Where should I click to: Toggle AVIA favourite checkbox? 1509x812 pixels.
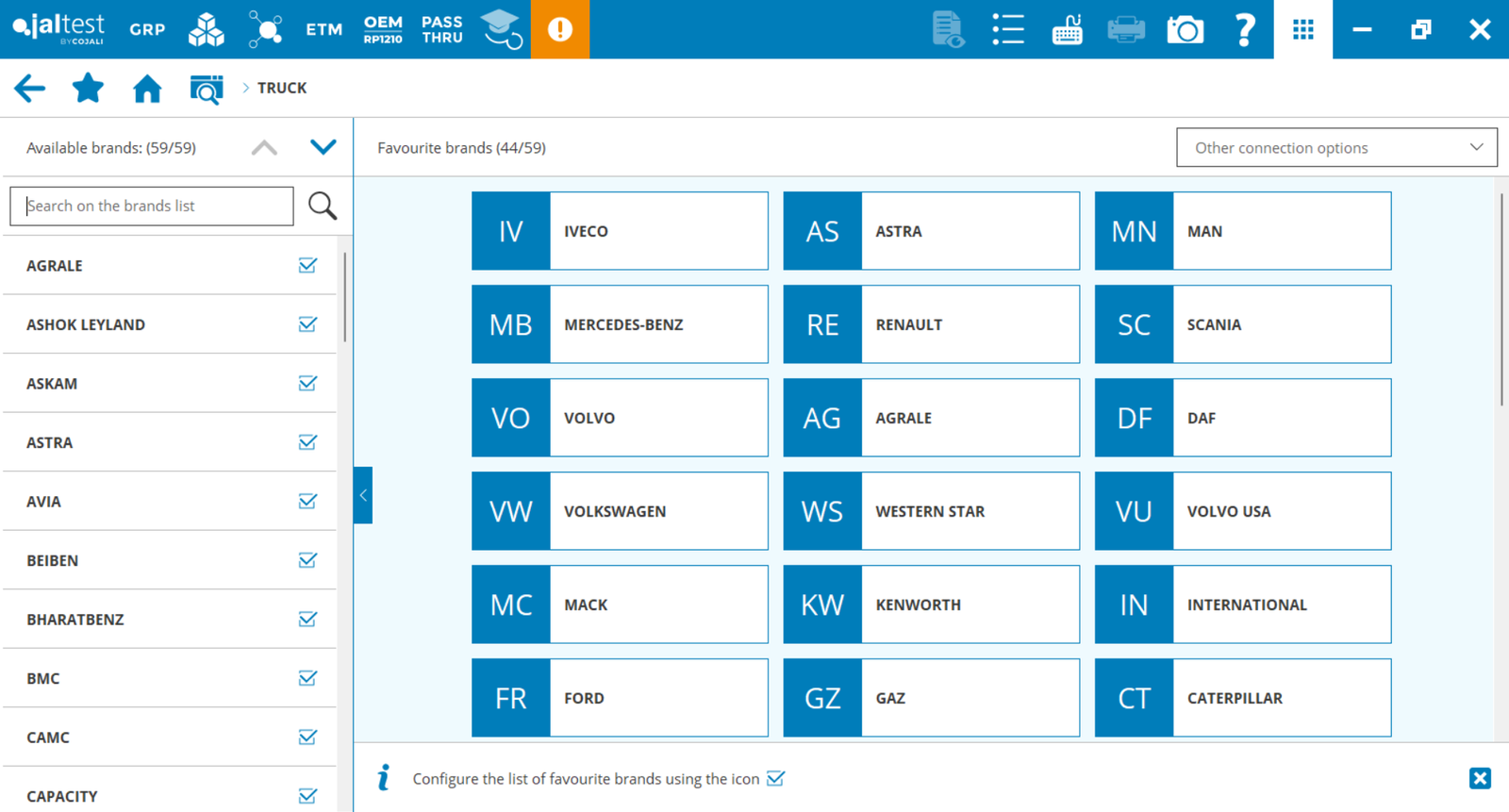click(307, 501)
